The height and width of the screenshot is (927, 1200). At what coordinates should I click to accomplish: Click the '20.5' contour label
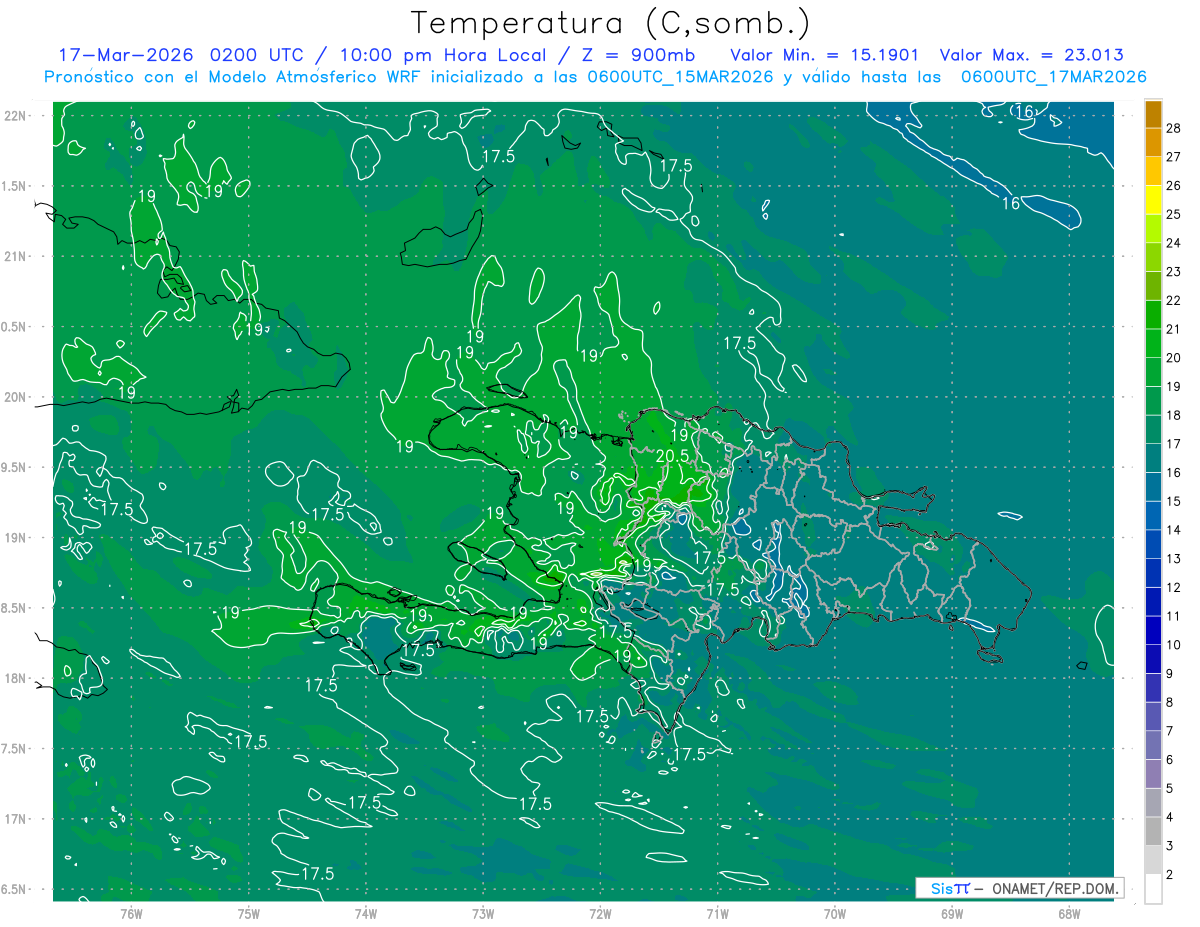(673, 455)
